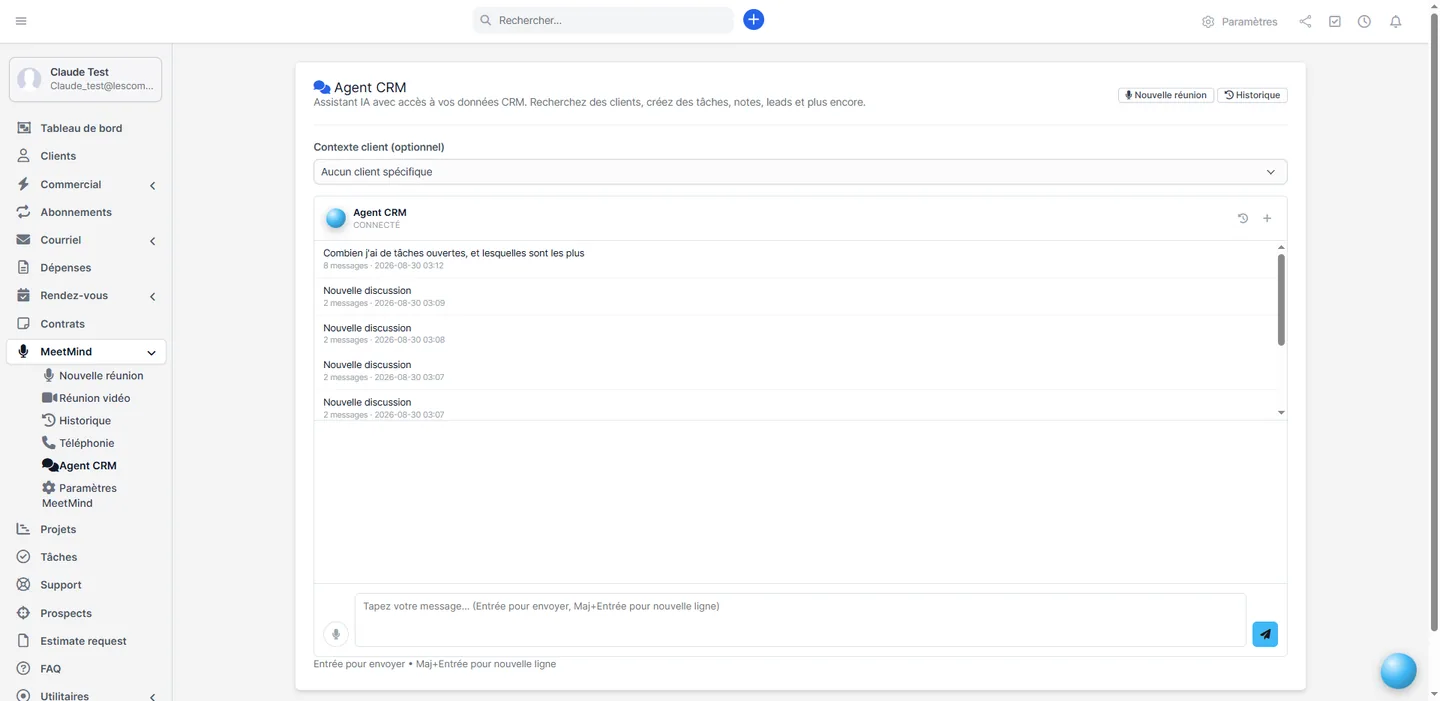Open Projets in sidebar
Viewport: 1440px width, 701px height.
[58, 529]
